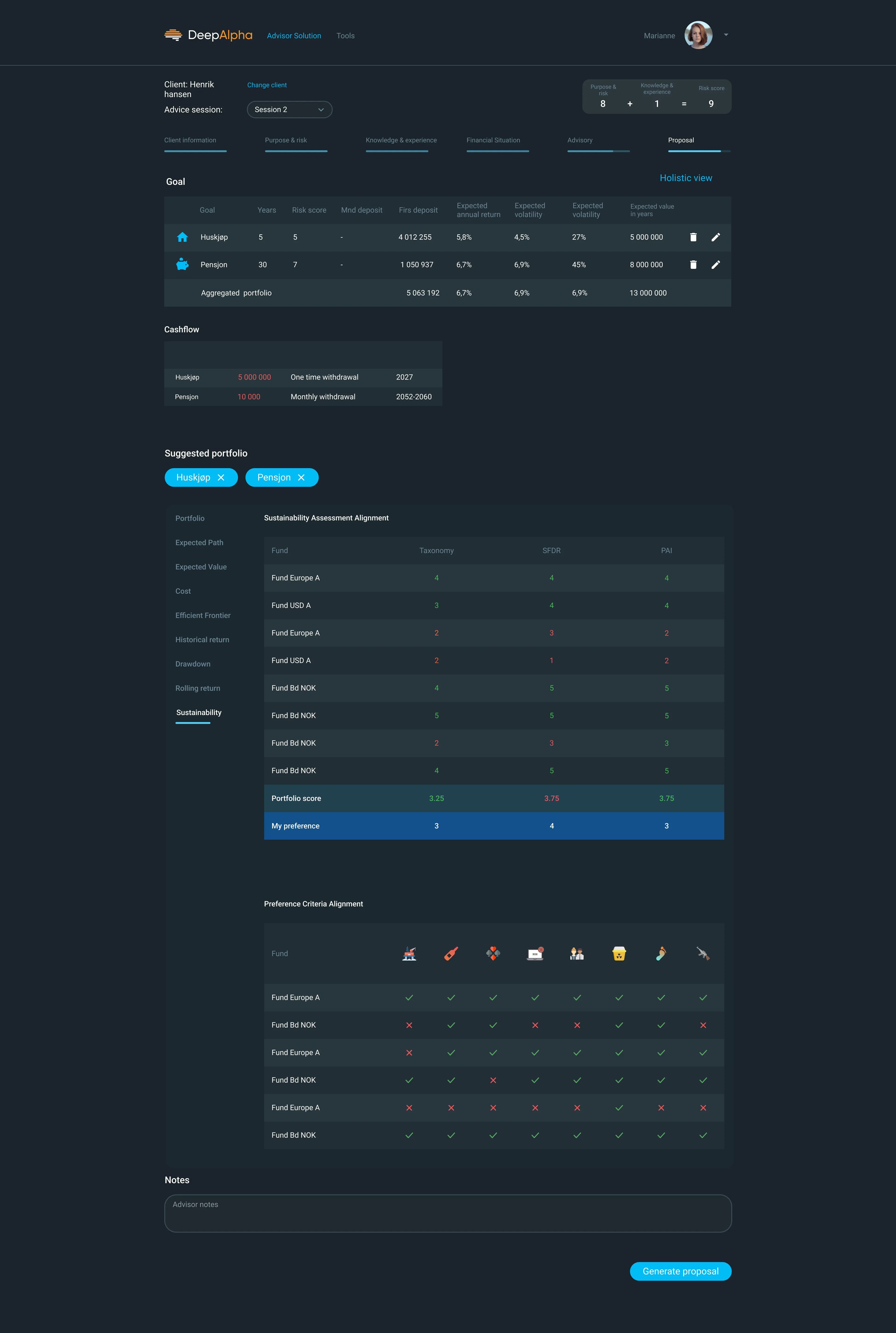The width and height of the screenshot is (896, 1333).
Task: Click the user name Marianne
Action: pos(659,36)
